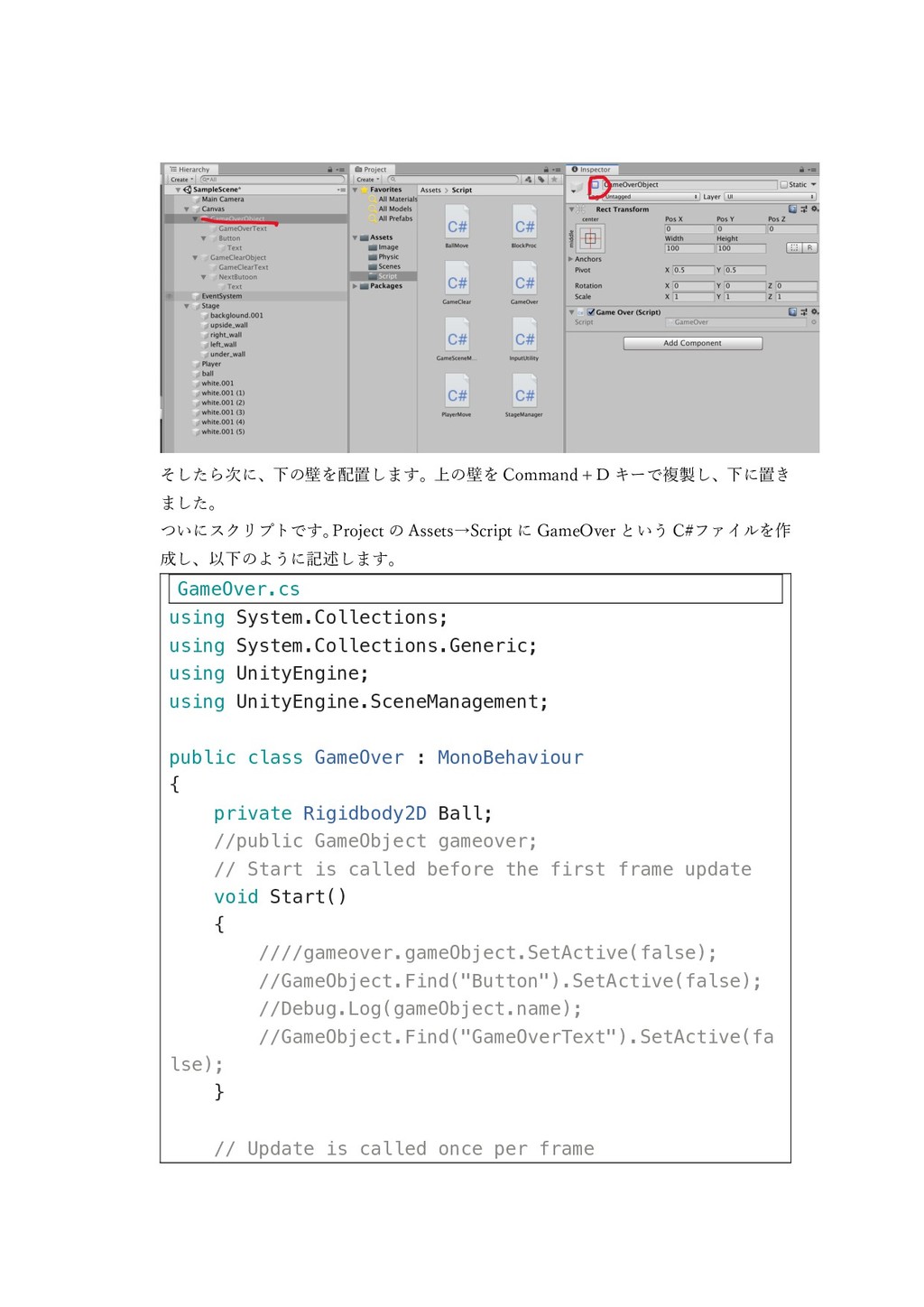Lock the Inspector panel with padlock icon
This screenshot has width=924, height=1307.
[801, 170]
